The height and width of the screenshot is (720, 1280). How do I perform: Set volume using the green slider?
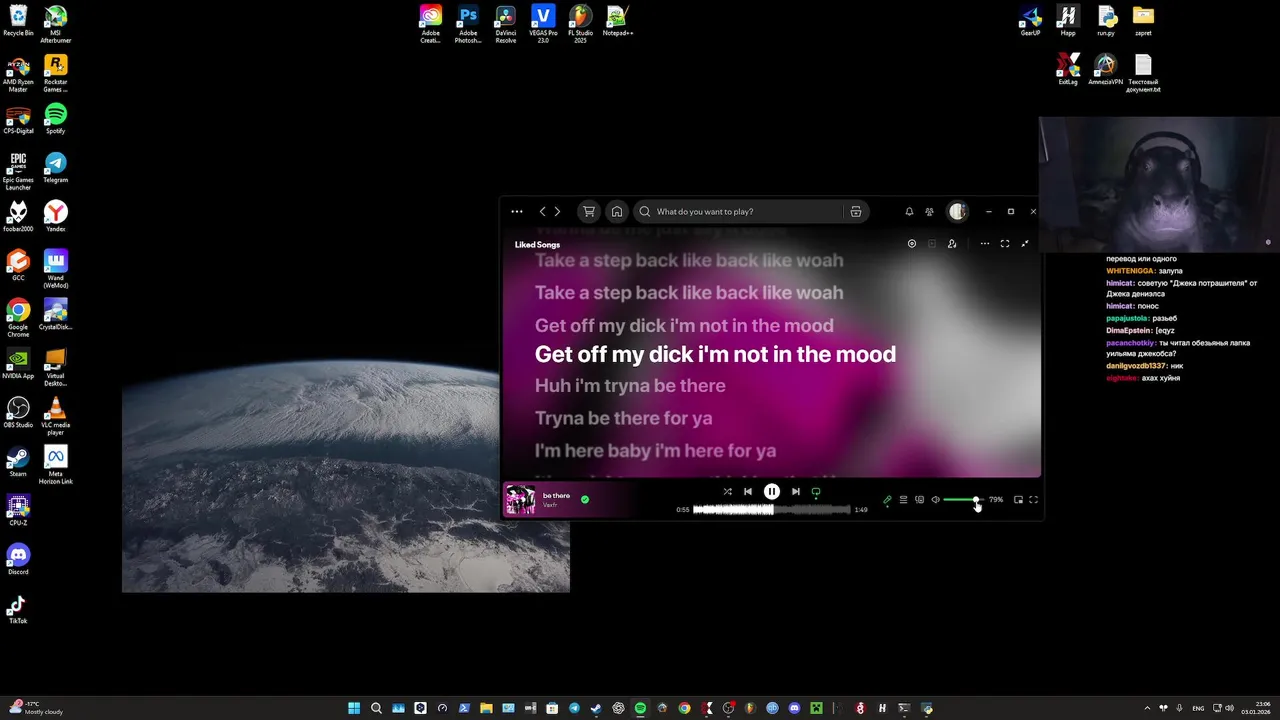964,500
